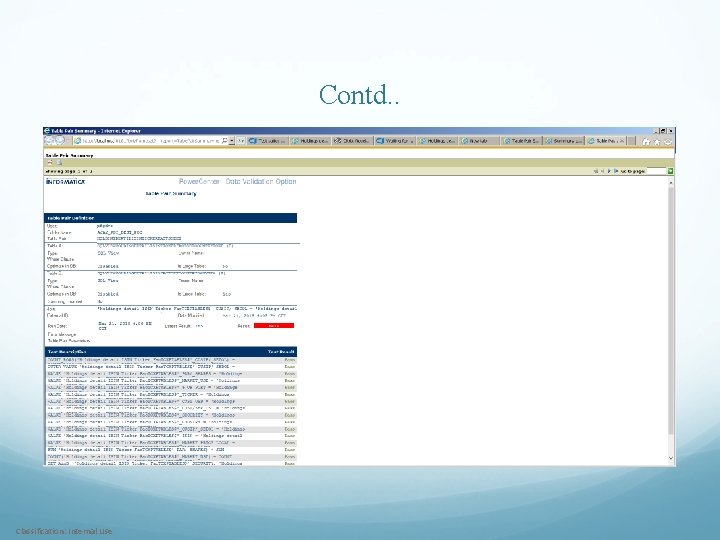The height and width of the screenshot is (540, 720).
Task: Close the active Table Pair tab
Action: pos(622,141)
